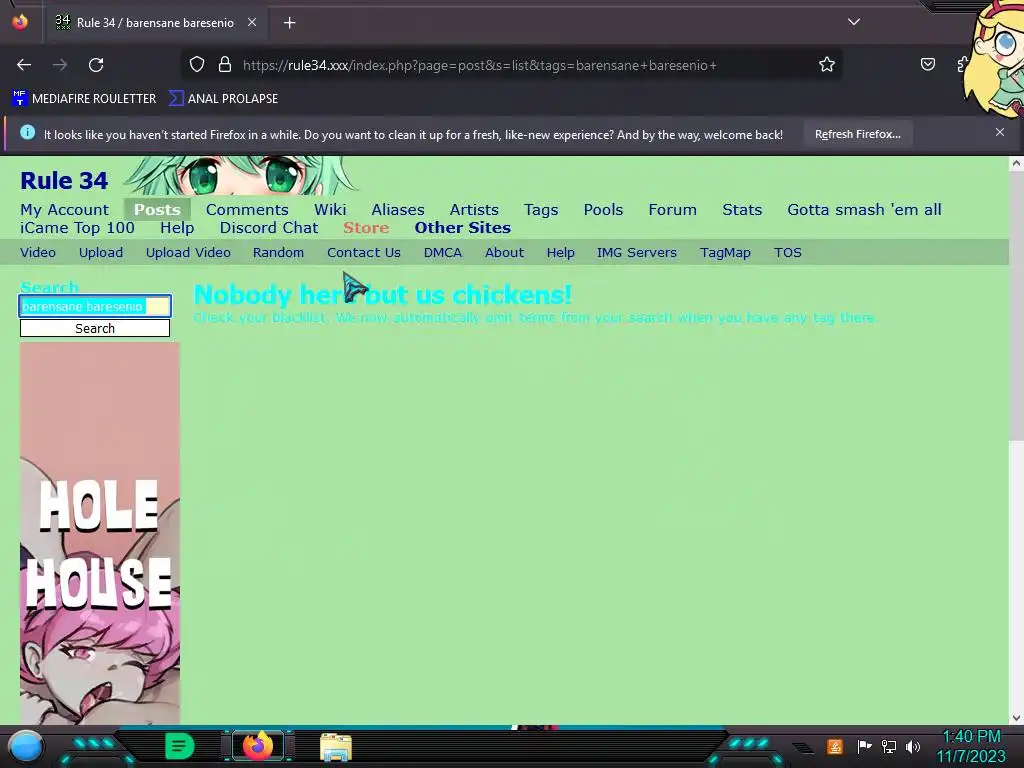Open the list all tabs chevron

pyautogui.click(x=854, y=22)
